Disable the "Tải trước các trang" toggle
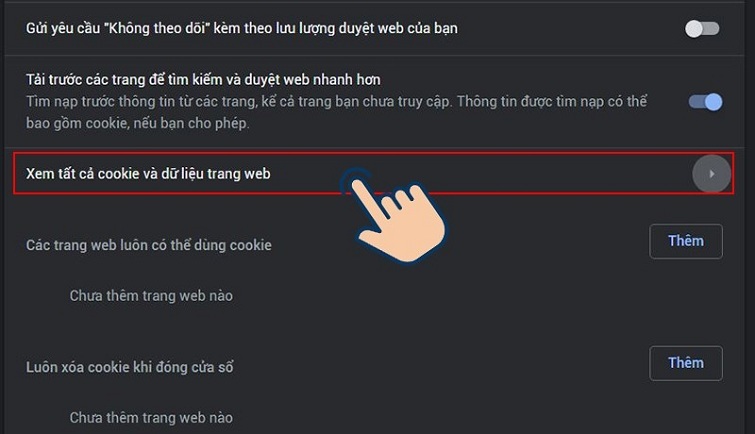 point(705,102)
